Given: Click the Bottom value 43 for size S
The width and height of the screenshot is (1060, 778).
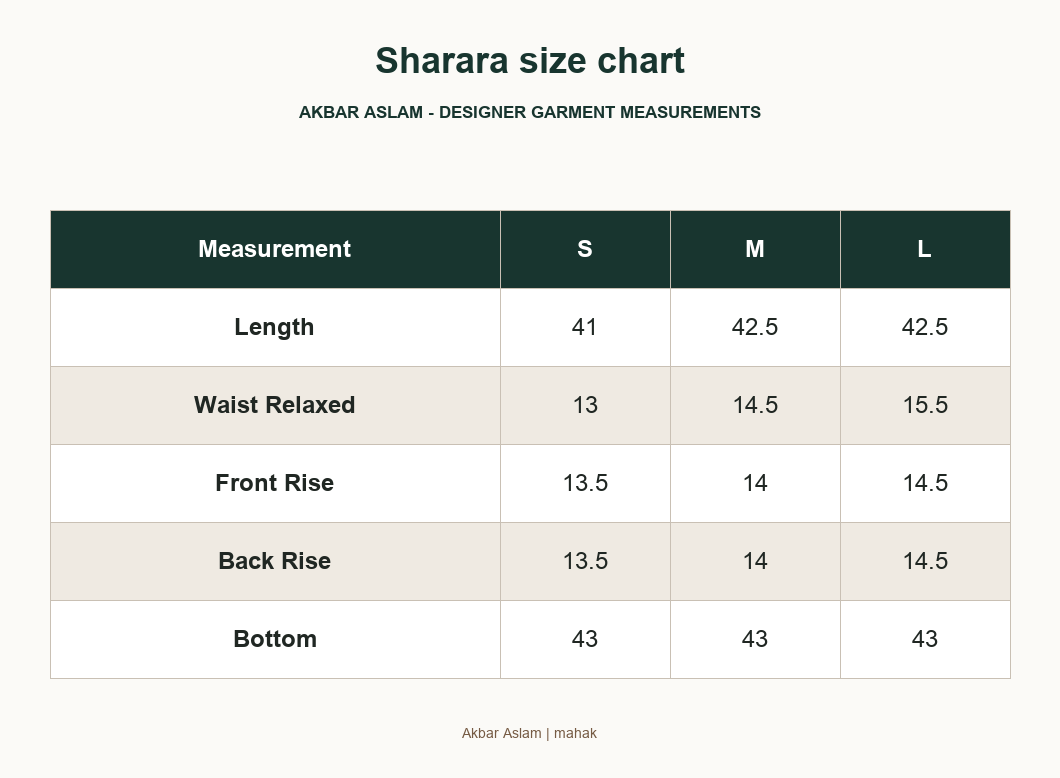Looking at the screenshot, I should tap(585, 639).
